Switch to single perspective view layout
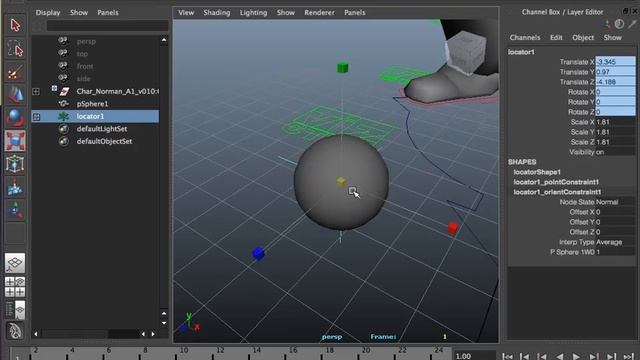The image size is (640, 360). (x=15, y=263)
